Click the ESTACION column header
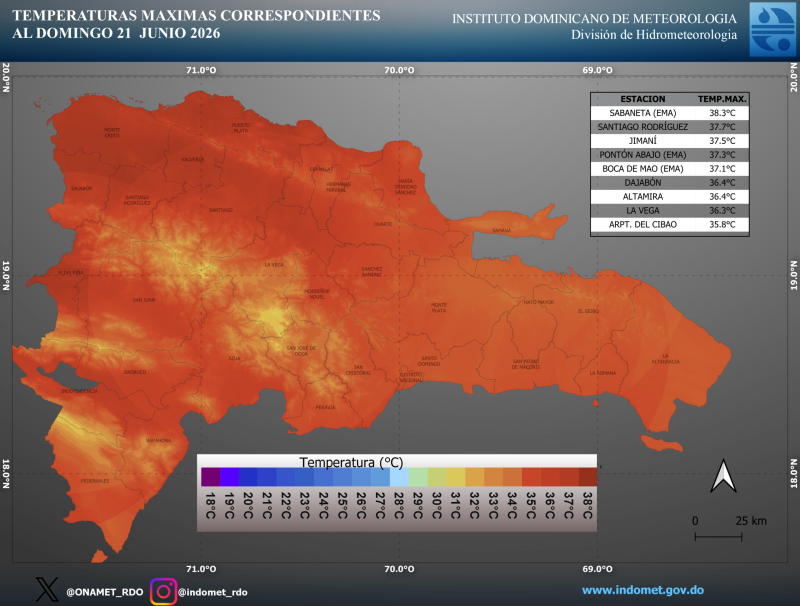Image resolution: width=800 pixels, height=606 pixels. [643, 99]
